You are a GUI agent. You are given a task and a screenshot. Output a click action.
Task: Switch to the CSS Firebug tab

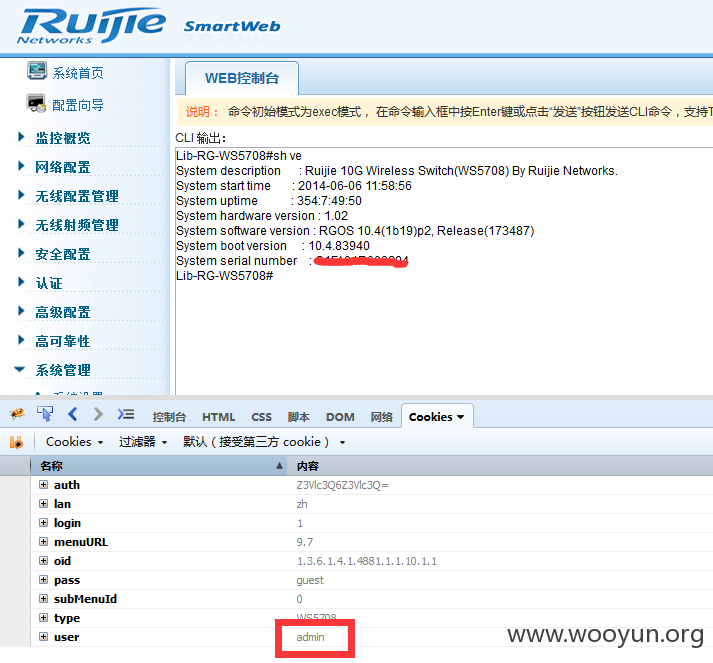[x=261, y=417]
